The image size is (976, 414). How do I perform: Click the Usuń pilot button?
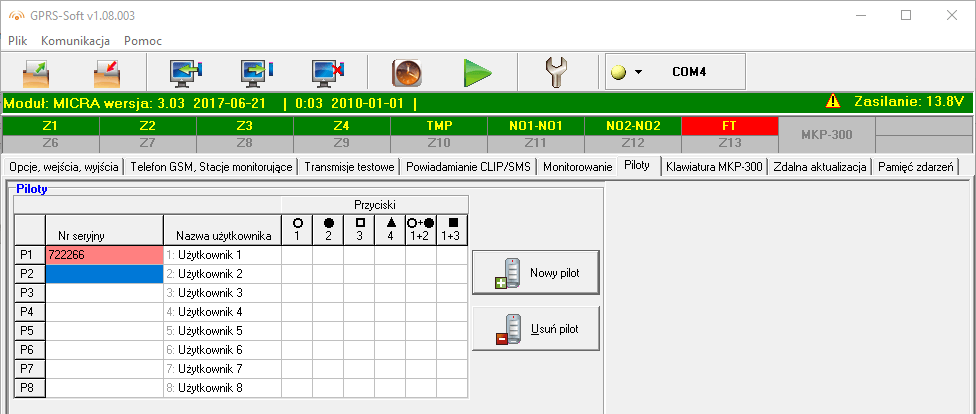[536, 328]
